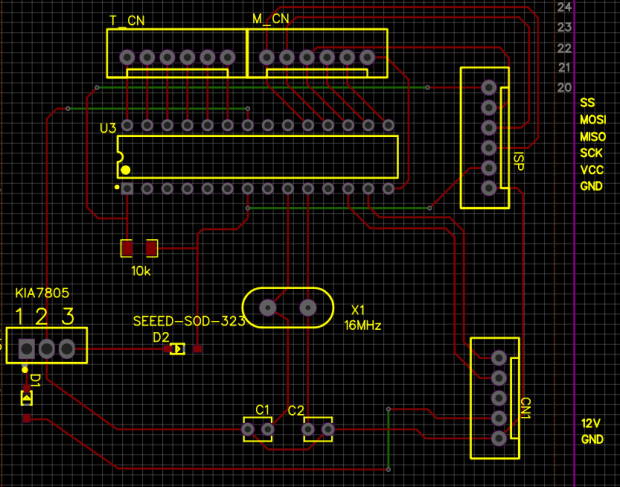The image size is (620, 487).
Task: Click the U3 designator text
Action: click(x=108, y=128)
